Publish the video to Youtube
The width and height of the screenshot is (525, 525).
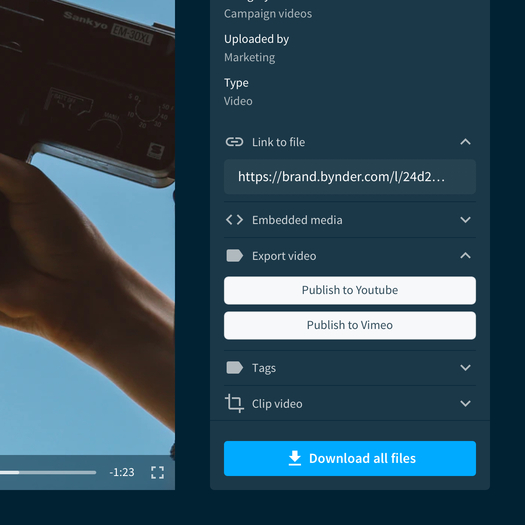[x=350, y=290]
